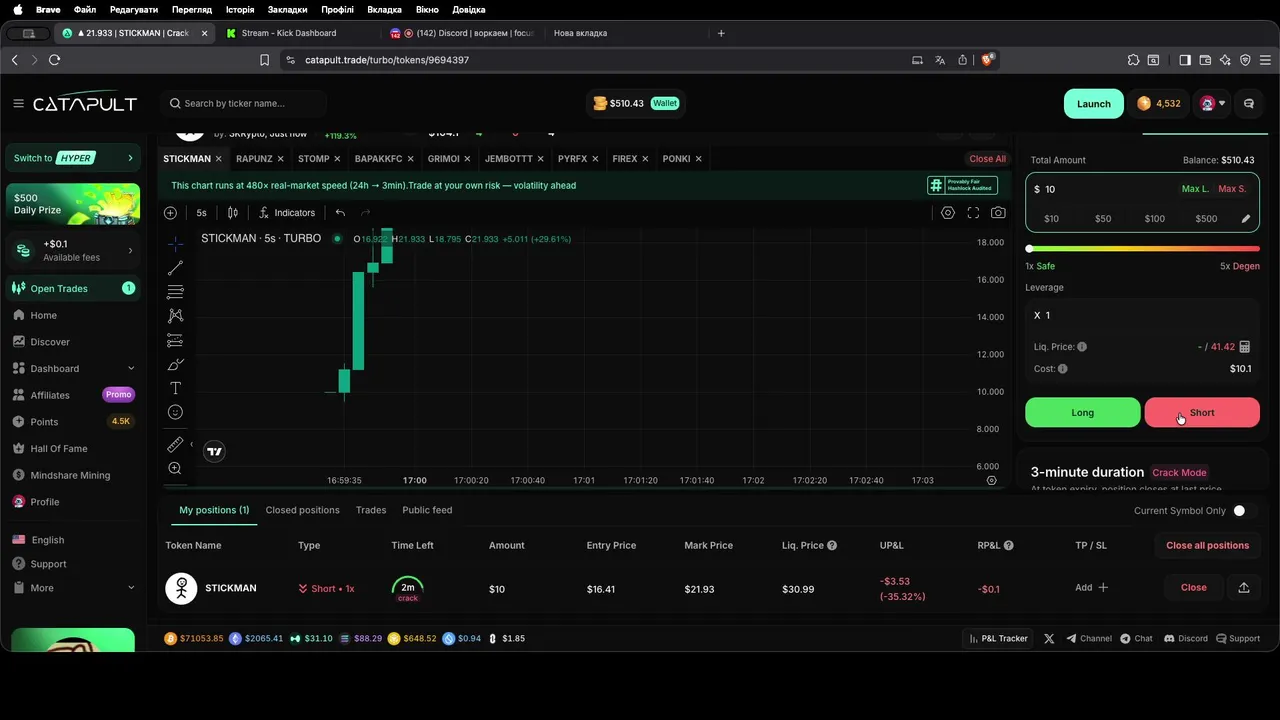Click the red Short button
Screen dimensions: 1280x720
(x=1202, y=412)
